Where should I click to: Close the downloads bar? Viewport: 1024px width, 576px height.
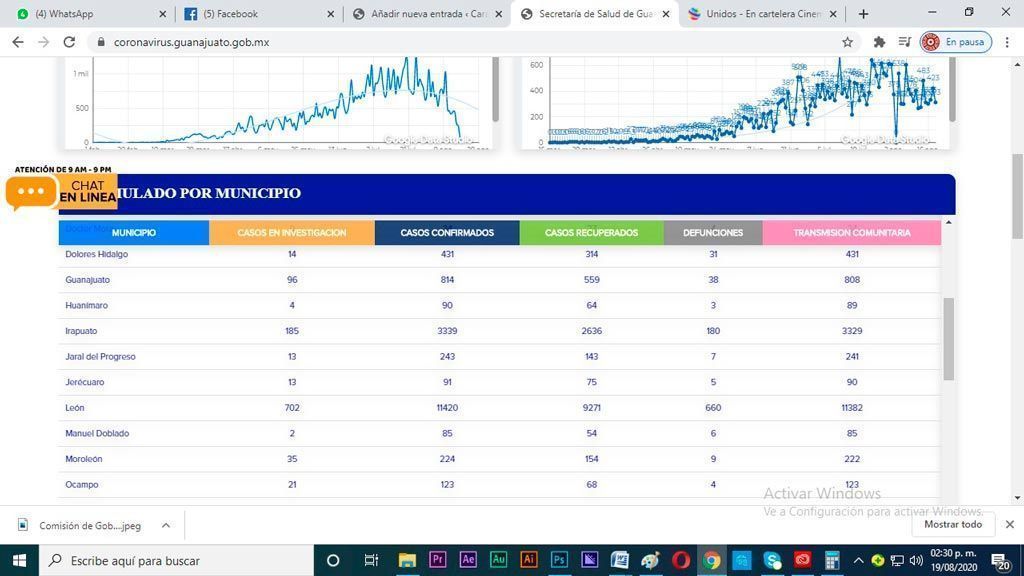1010,524
